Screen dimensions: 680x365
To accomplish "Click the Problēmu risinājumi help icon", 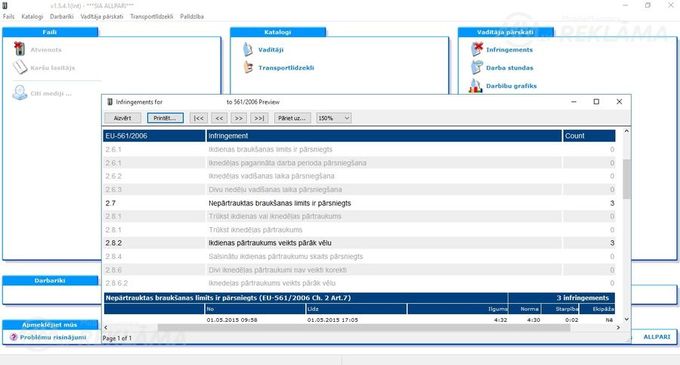I will (13, 337).
